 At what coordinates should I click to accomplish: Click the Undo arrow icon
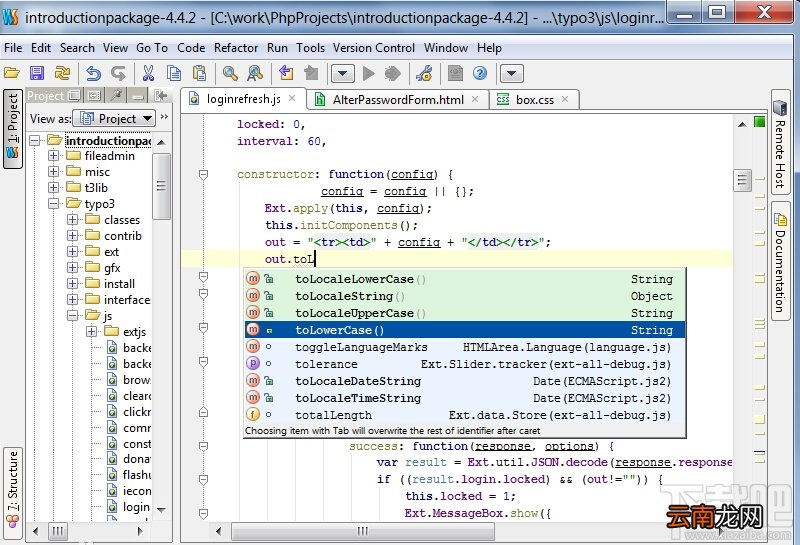pyautogui.click(x=93, y=73)
